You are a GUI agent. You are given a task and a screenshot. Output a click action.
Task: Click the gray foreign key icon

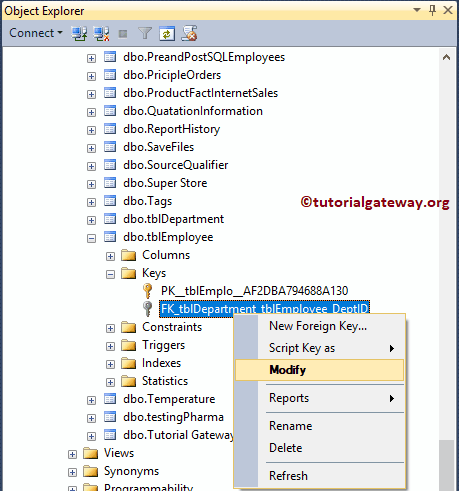click(x=147, y=309)
